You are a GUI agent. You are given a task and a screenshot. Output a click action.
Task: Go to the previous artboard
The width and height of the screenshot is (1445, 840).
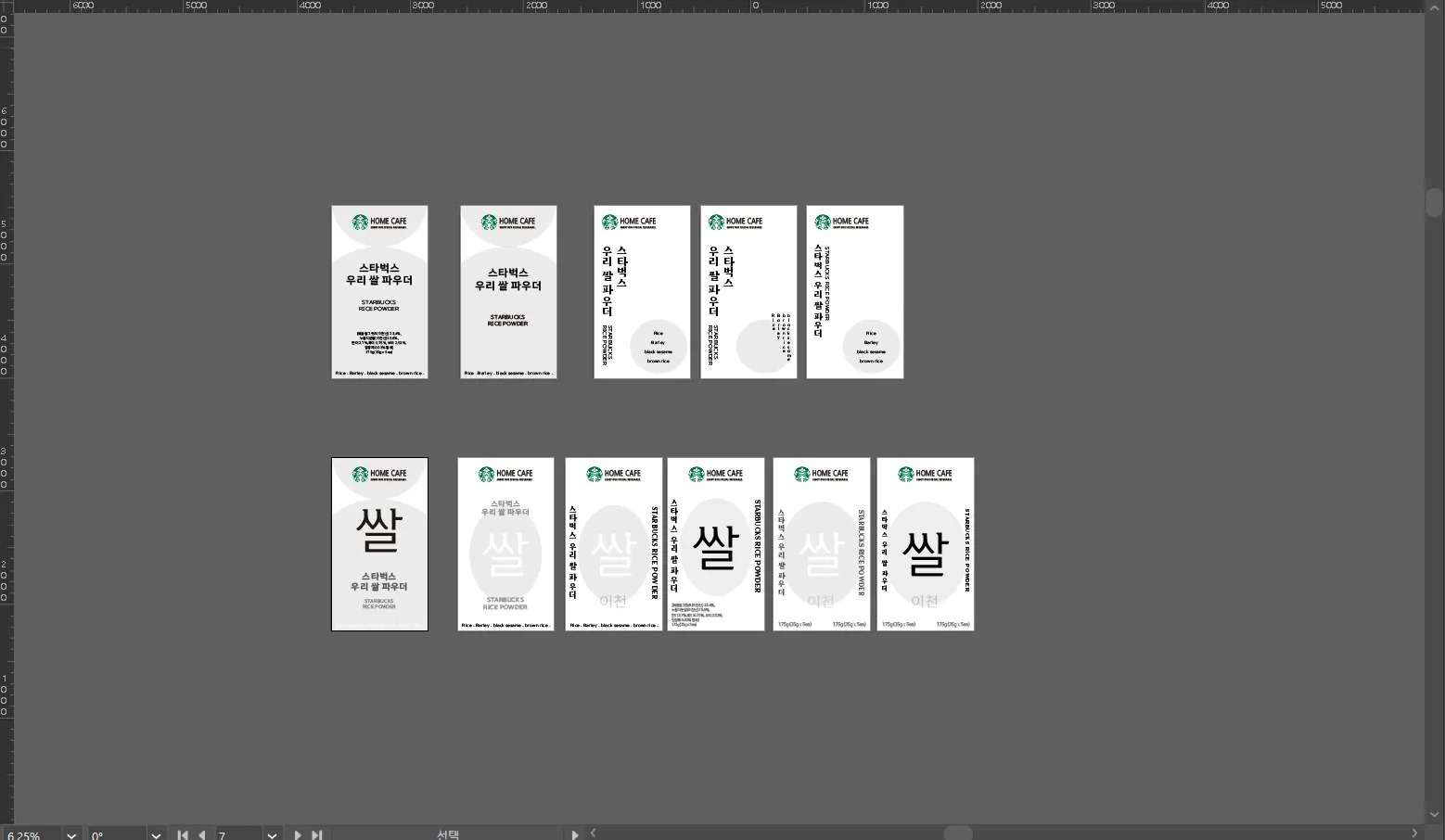click(202, 834)
